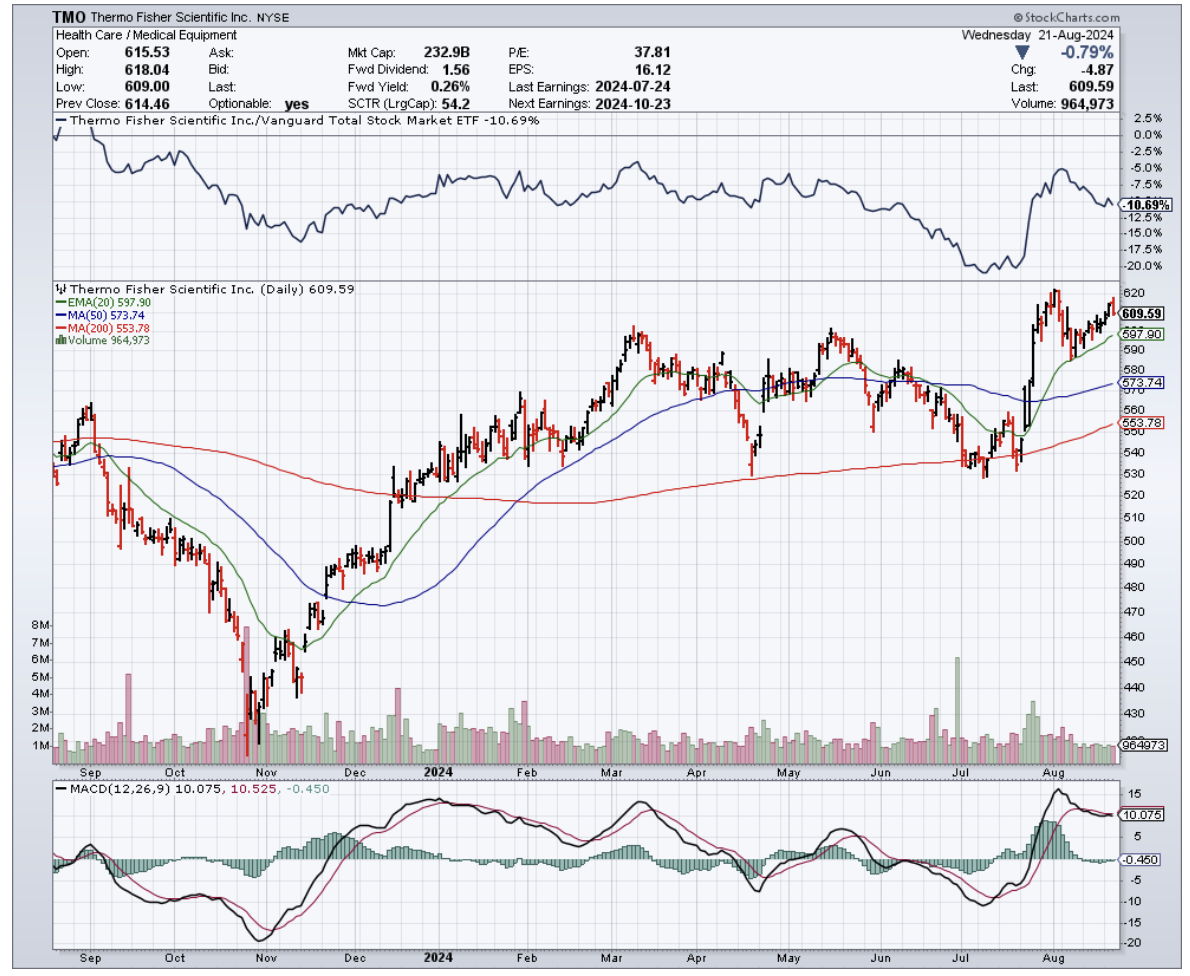Viewport: 1190px width, 976px height.
Task: Click the 2024 year marker on the price chart axis
Action: pyautogui.click(x=438, y=771)
